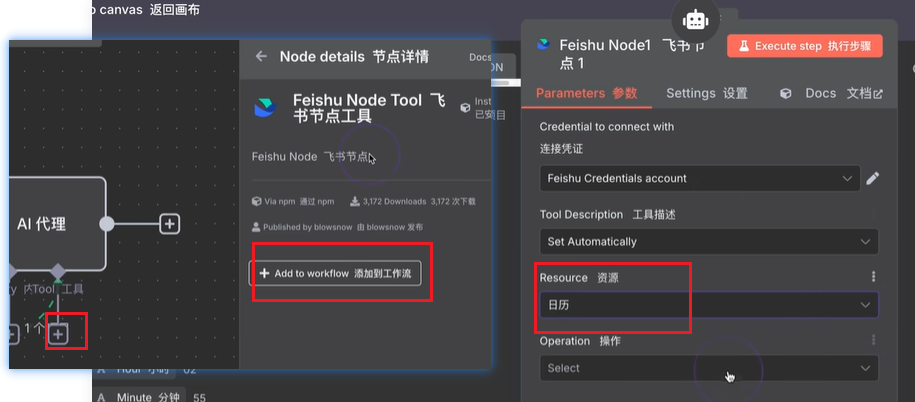Switch to the Parameters tab
Screen dimensions: 915x402
click(x=586, y=93)
